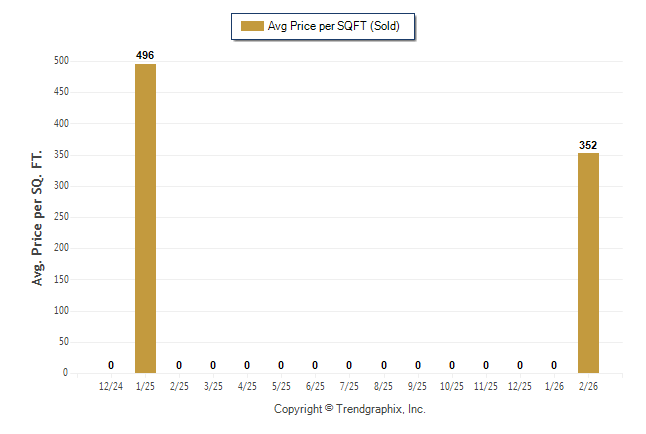Click the 496 data label
Viewport: 646px width, 434px height.
tap(145, 55)
